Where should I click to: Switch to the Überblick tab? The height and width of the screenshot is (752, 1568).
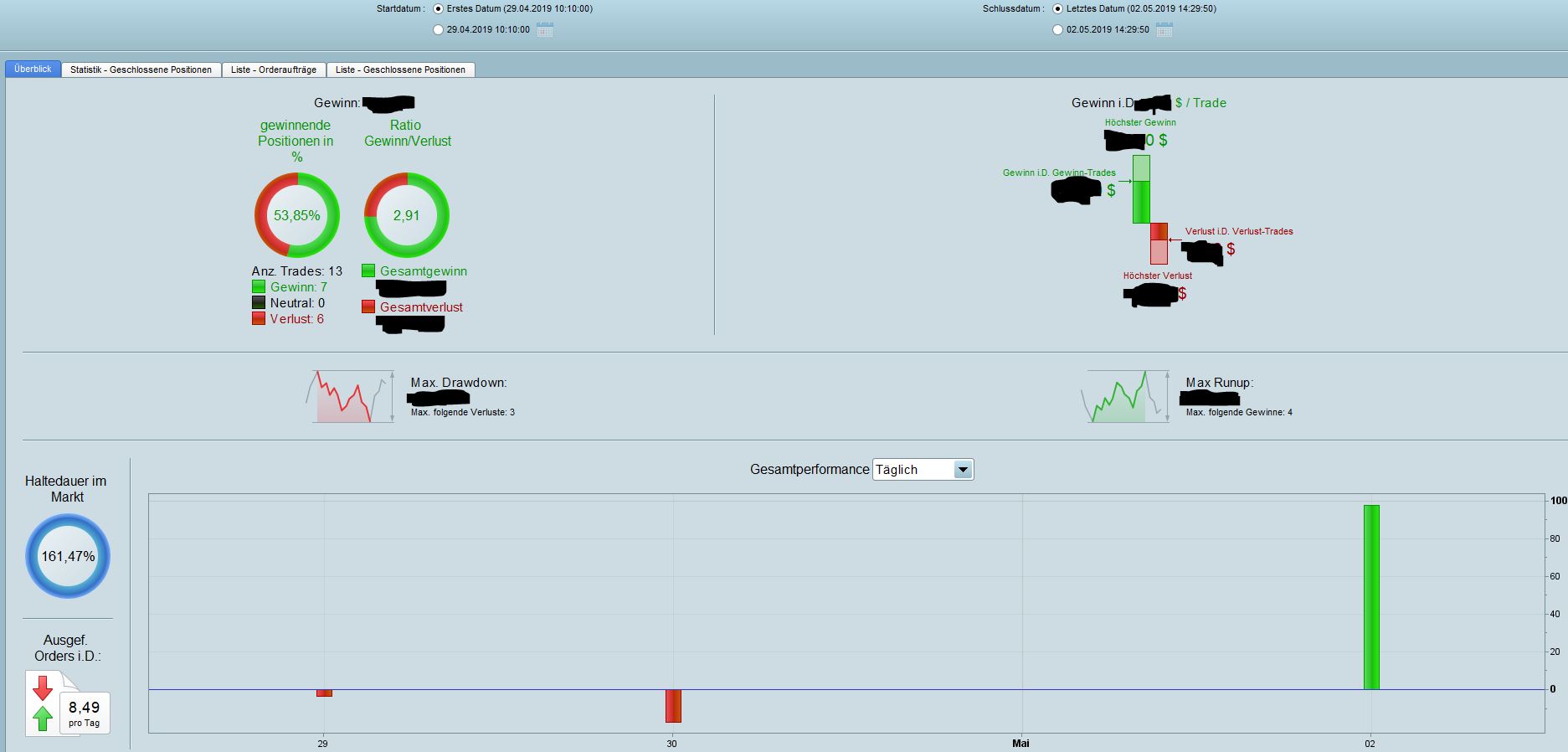point(33,69)
